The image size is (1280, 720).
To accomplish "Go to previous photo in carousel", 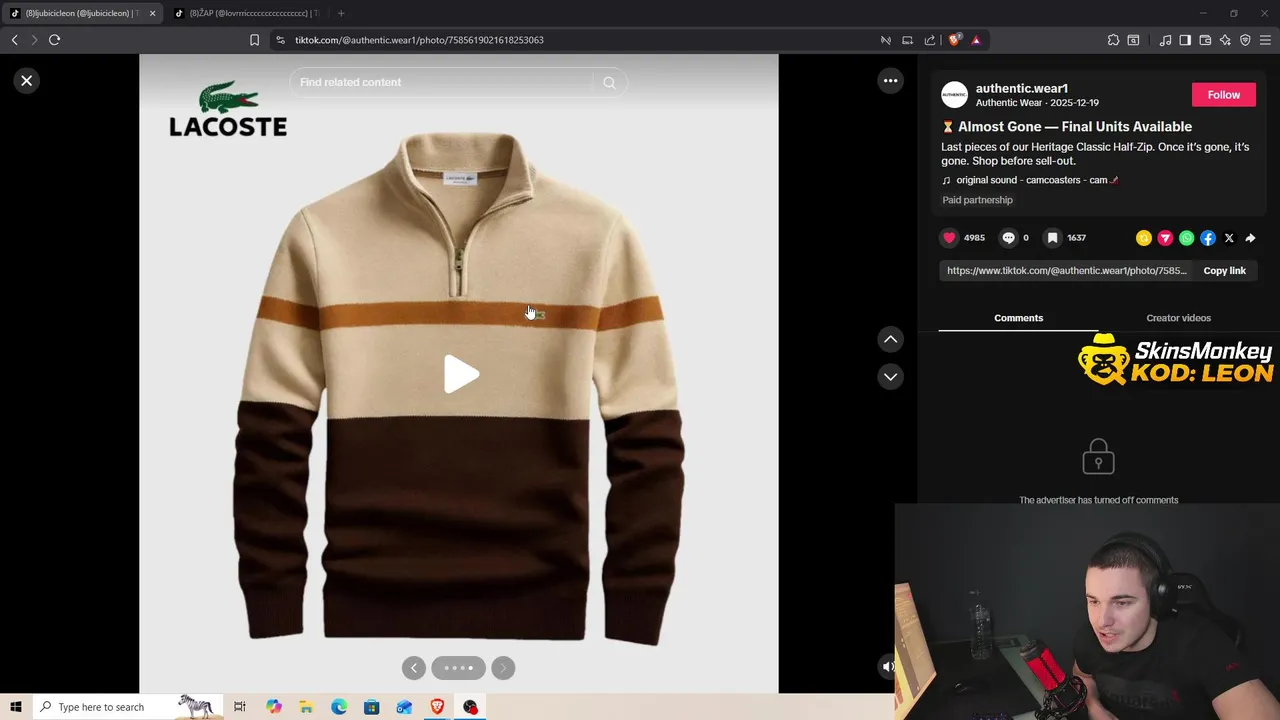I will [x=414, y=668].
